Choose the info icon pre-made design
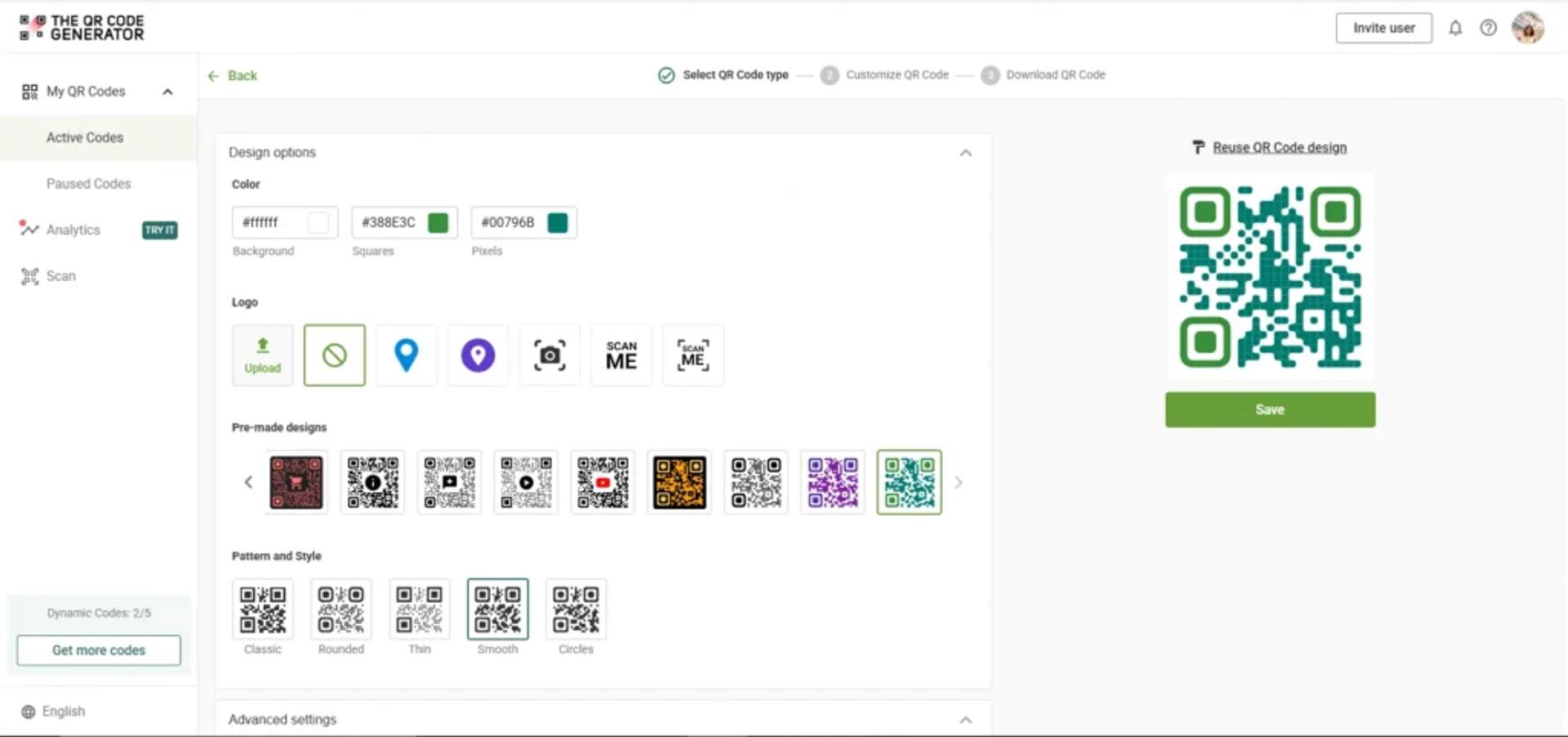Viewport: 1568px width, 737px height. (x=372, y=482)
